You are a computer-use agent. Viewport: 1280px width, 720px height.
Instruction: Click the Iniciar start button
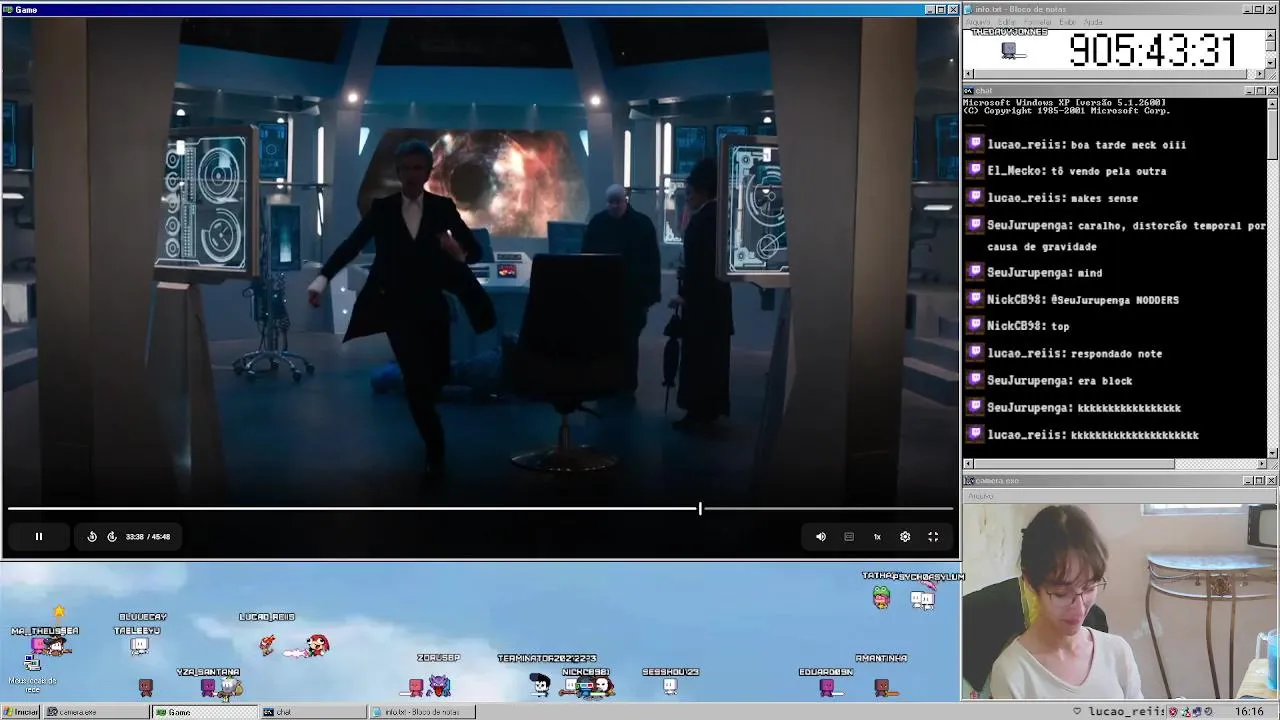point(21,712)
